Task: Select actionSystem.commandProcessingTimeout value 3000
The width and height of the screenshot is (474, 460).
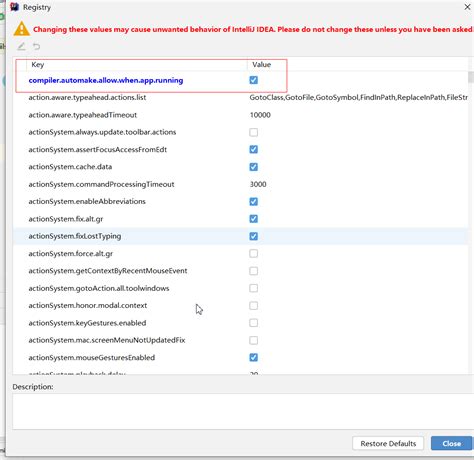Action: (x=258, y=184)
